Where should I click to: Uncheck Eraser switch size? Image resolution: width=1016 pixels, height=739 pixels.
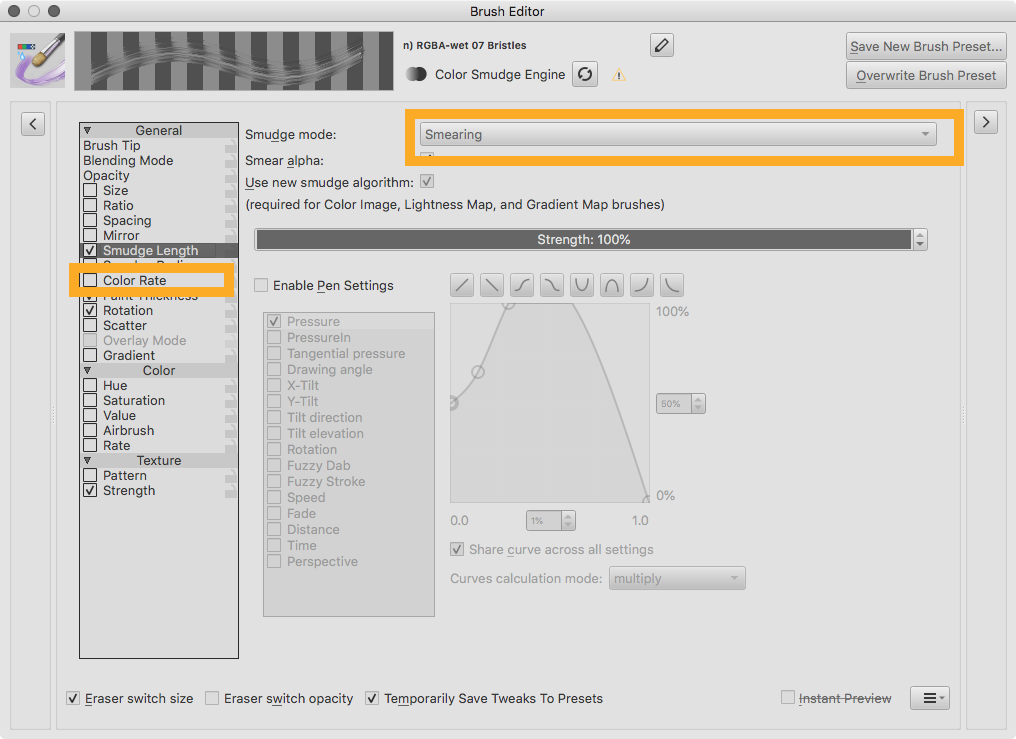[x=73, y=698]
